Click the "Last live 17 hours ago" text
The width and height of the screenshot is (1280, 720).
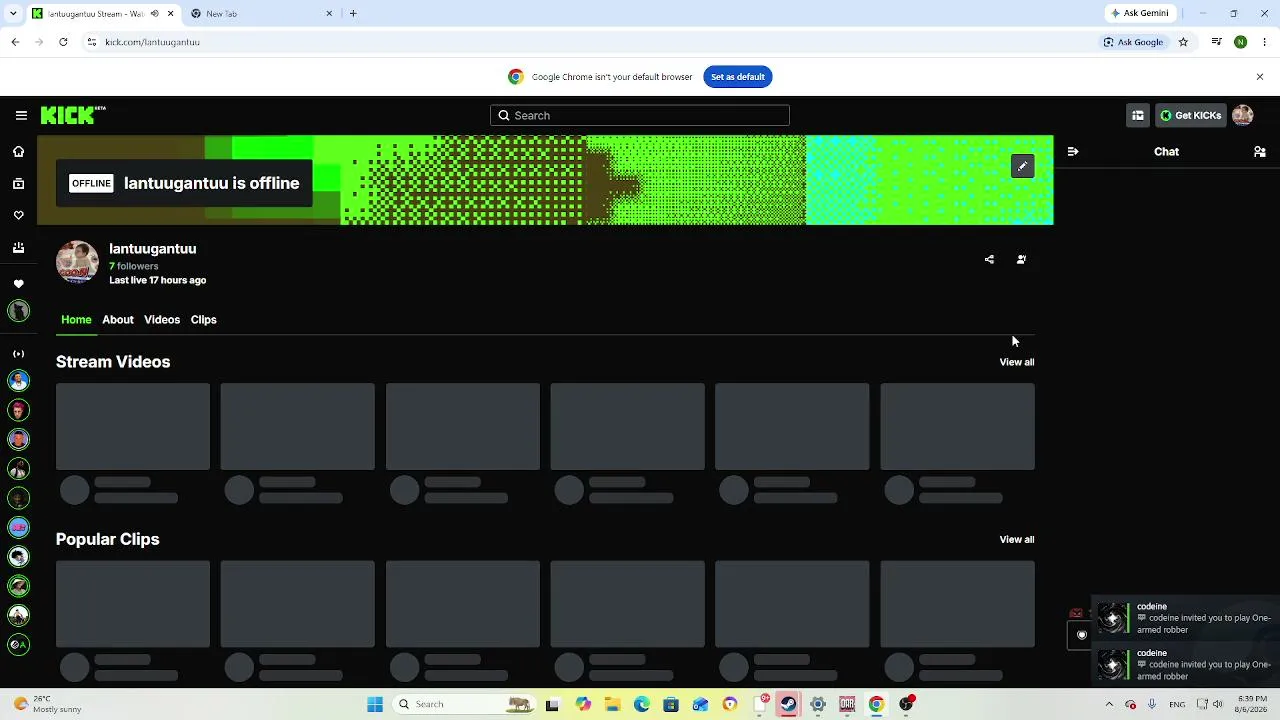tap(158, 280)
